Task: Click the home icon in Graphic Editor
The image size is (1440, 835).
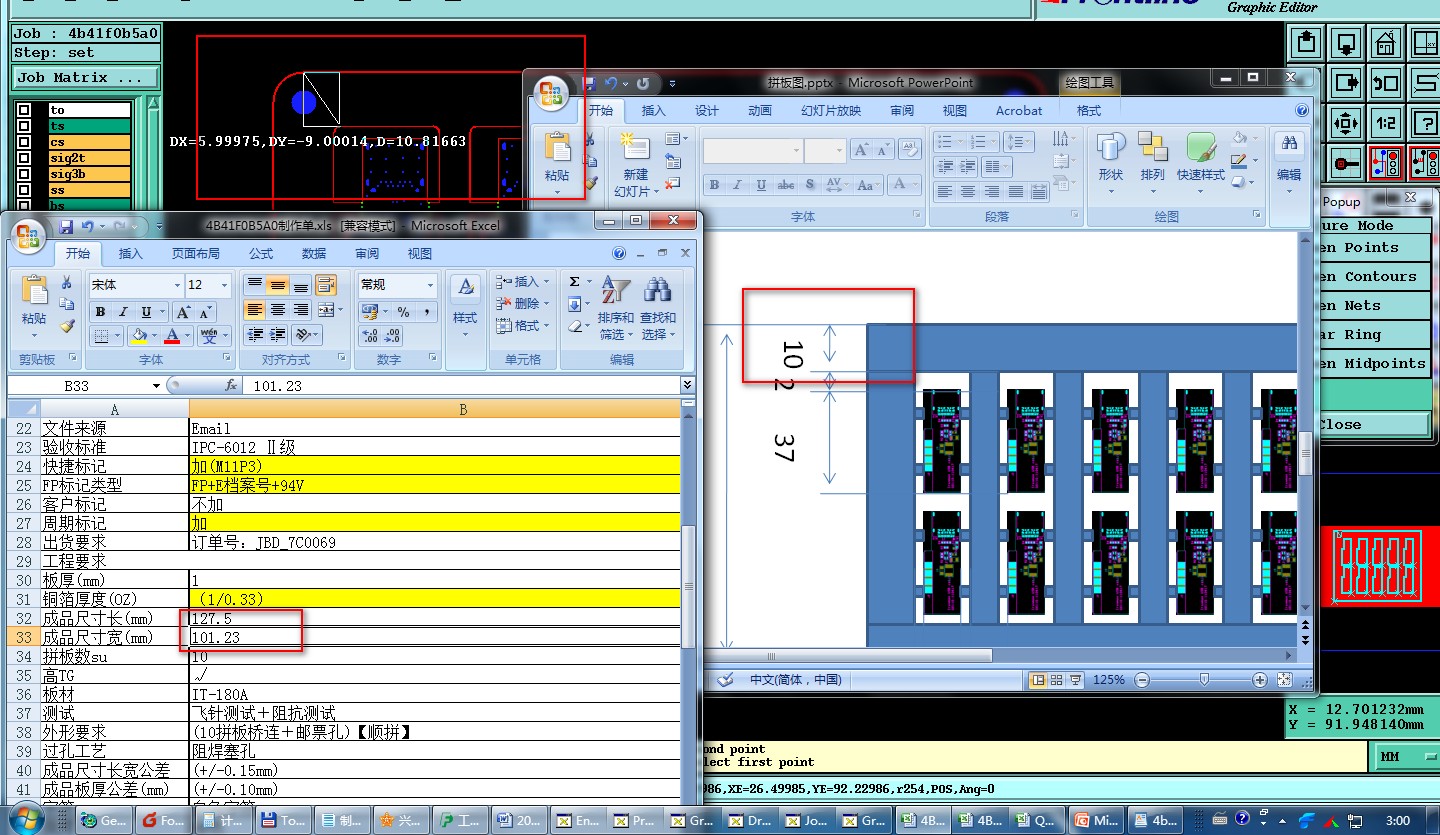Action: tap(1385, 43)
